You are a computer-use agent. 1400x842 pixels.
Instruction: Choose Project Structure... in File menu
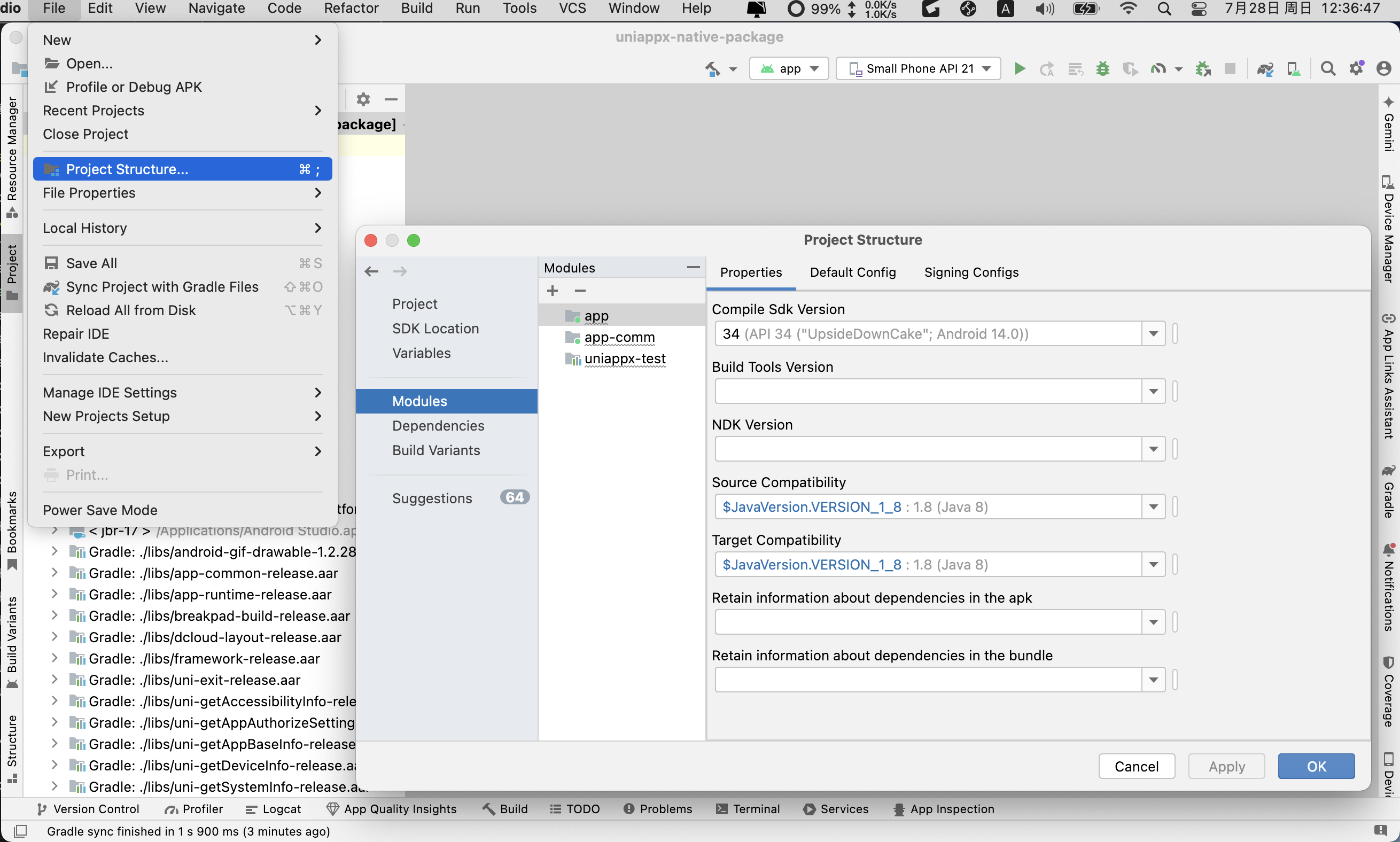[182, 169]
